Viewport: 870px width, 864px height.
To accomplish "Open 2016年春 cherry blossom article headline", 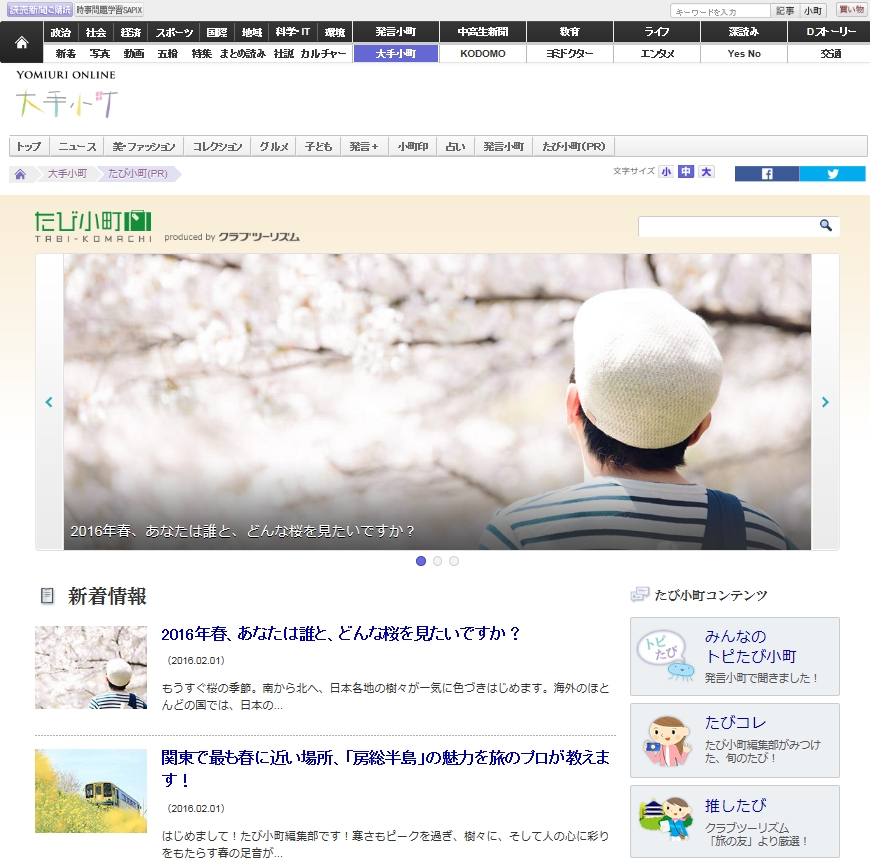I will point(341,634).
